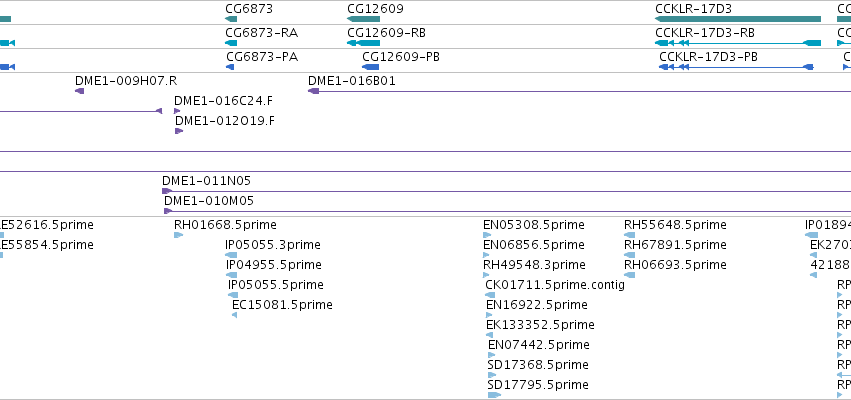Screen dimensions: 851x400
Task: Select transcript label CG12609-RB
Action: (386, 33)
